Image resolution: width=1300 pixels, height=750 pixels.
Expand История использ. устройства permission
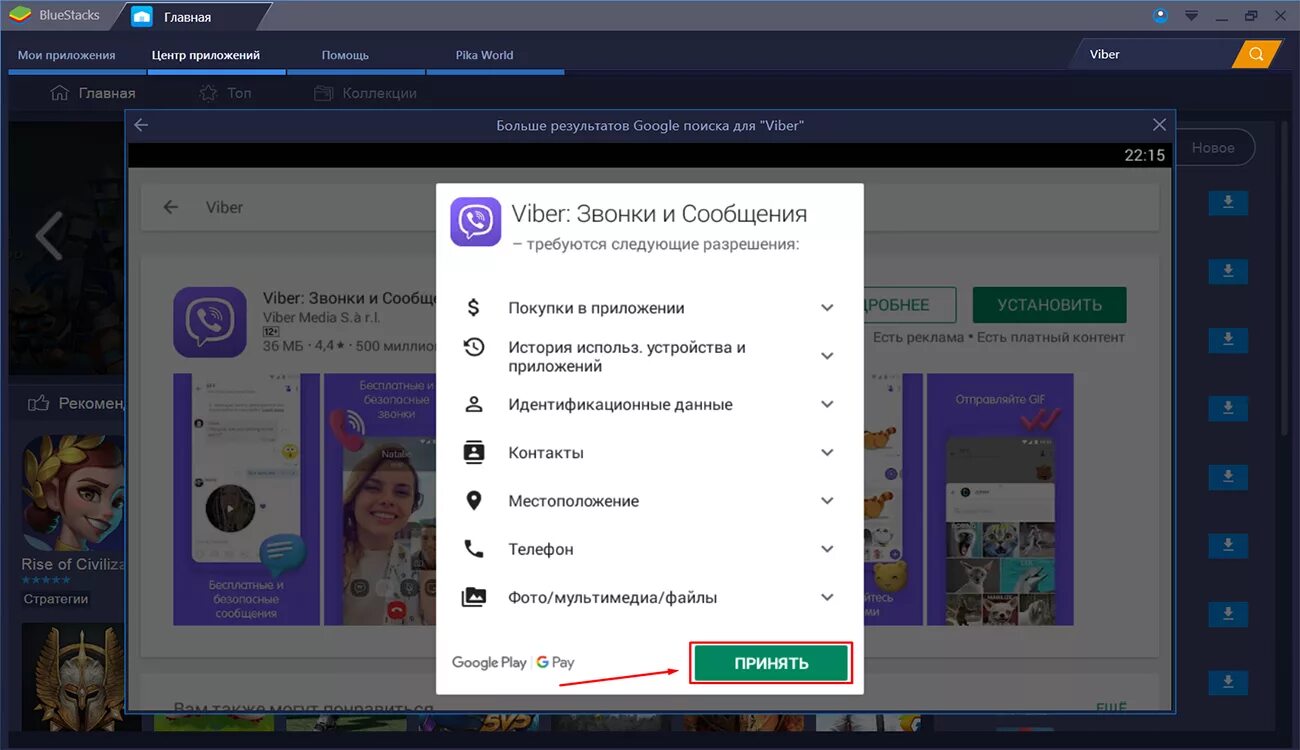tap(827, 356)
